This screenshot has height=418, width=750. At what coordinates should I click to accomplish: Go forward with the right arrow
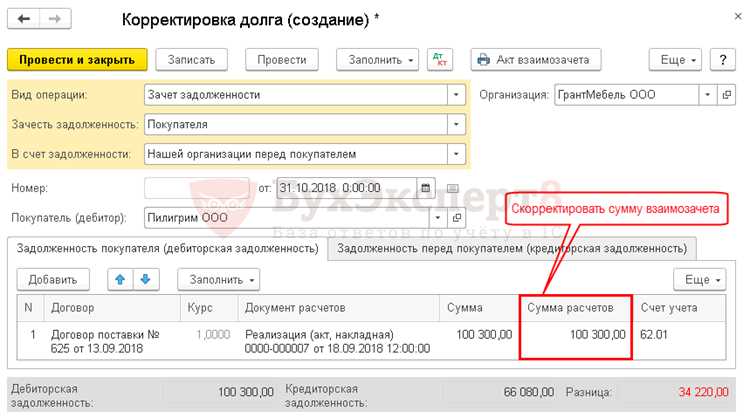[x=55, y=19]
